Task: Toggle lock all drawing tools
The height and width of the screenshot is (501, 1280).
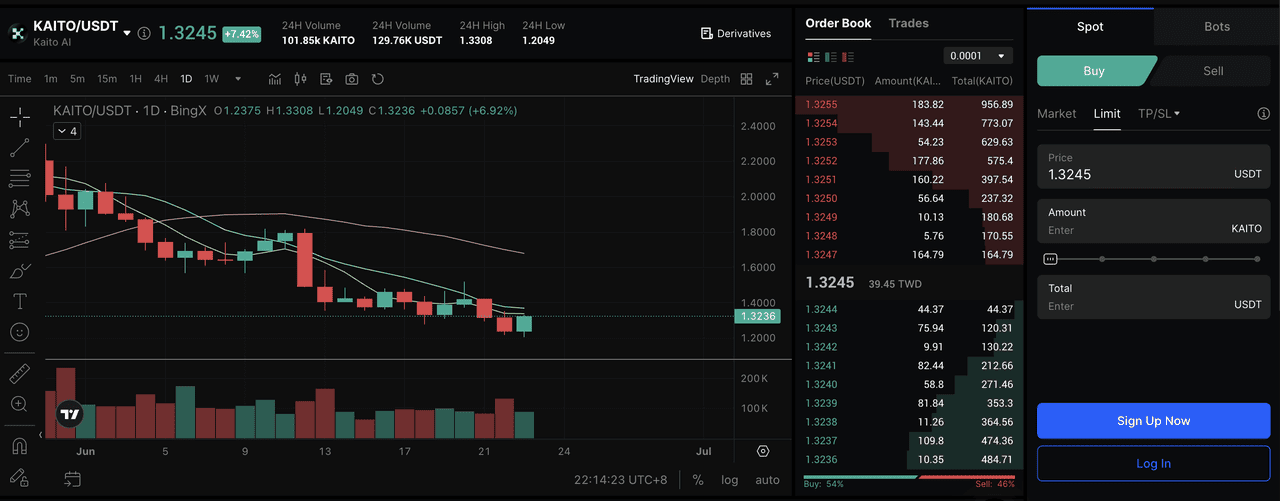Action: 19,476
